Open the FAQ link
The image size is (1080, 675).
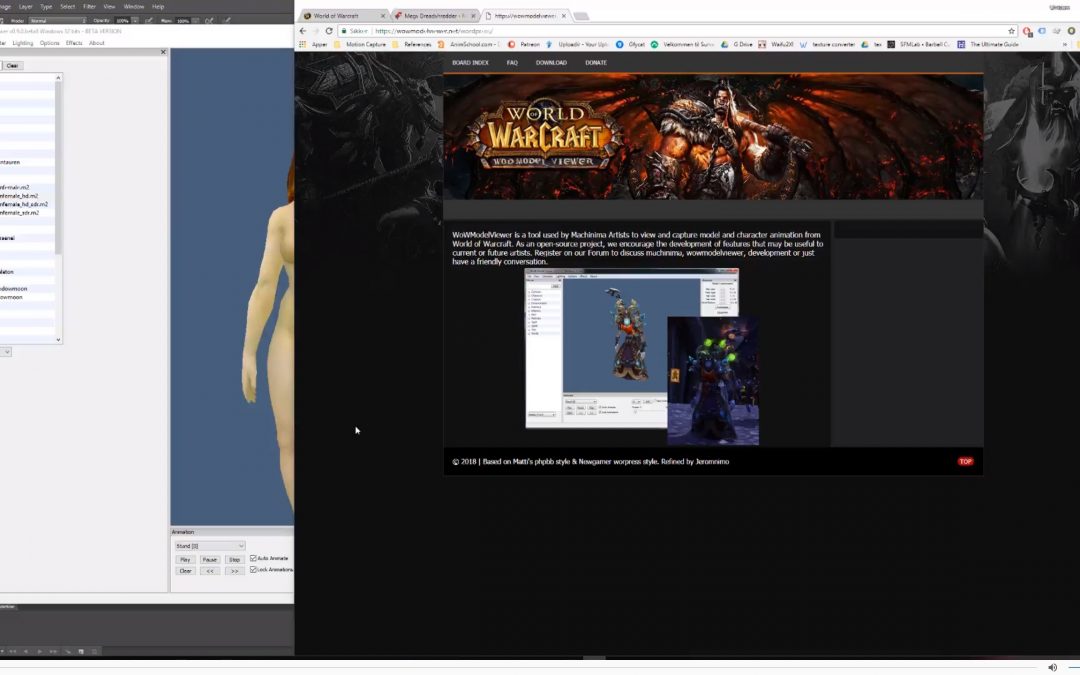click(x=512, y=63)
